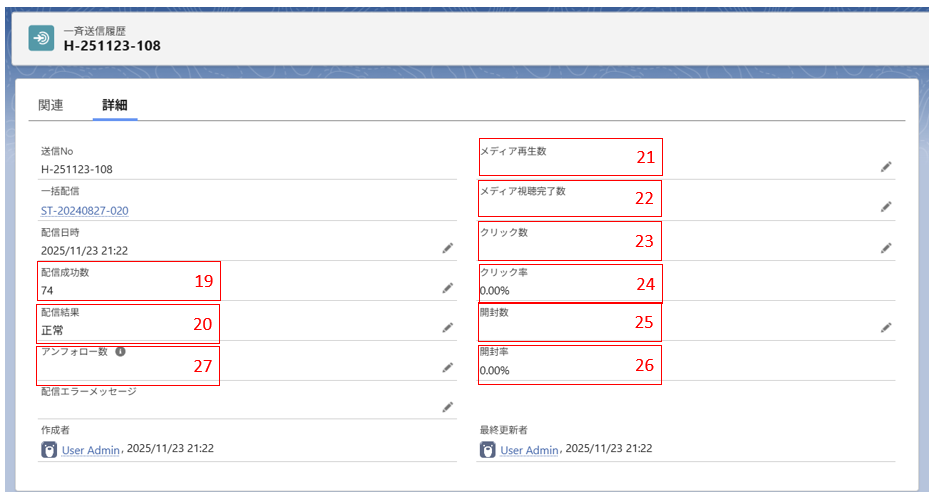Click the 作成者 User Admin avatar icon

[49, 449]
